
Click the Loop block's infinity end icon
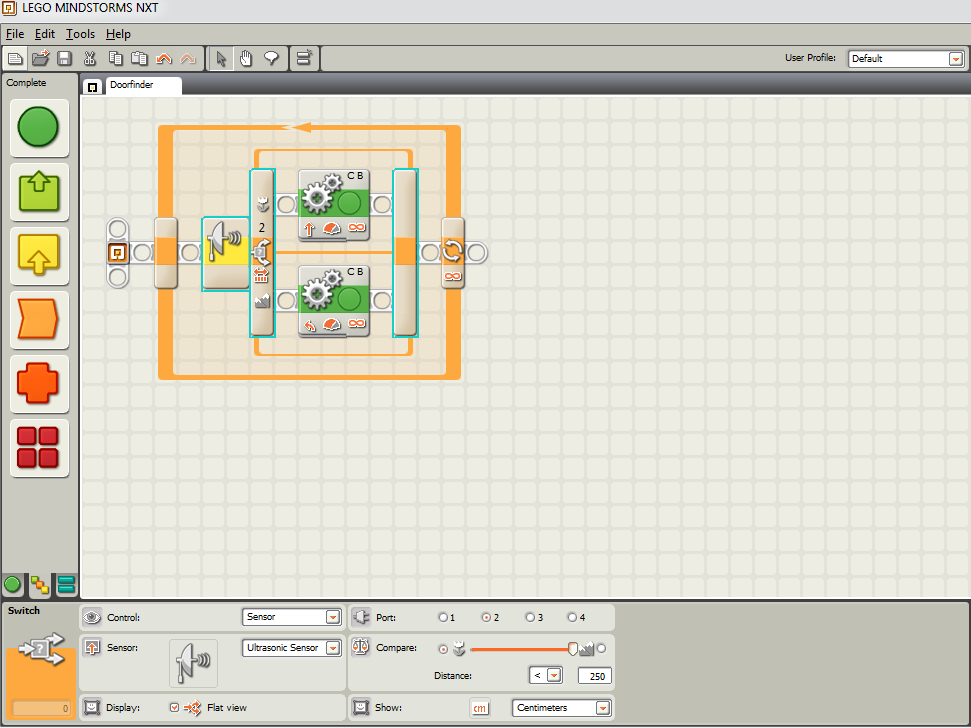click(x=453, y=276)
